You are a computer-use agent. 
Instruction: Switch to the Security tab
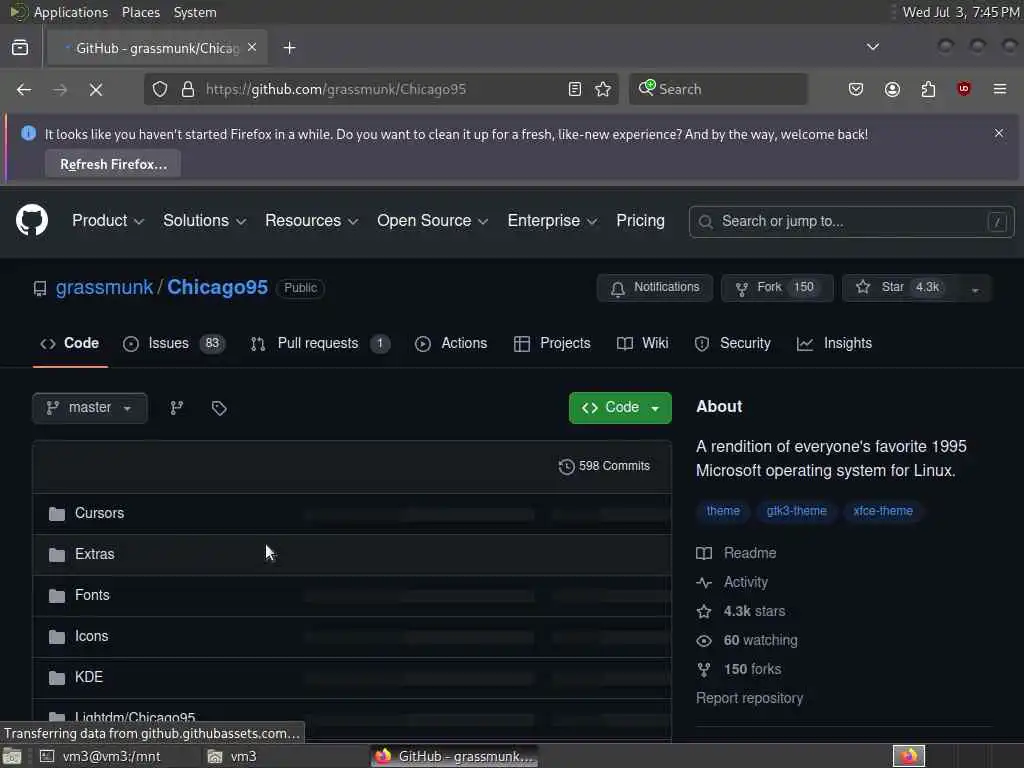pyautogui.click(x=733, y=344)
